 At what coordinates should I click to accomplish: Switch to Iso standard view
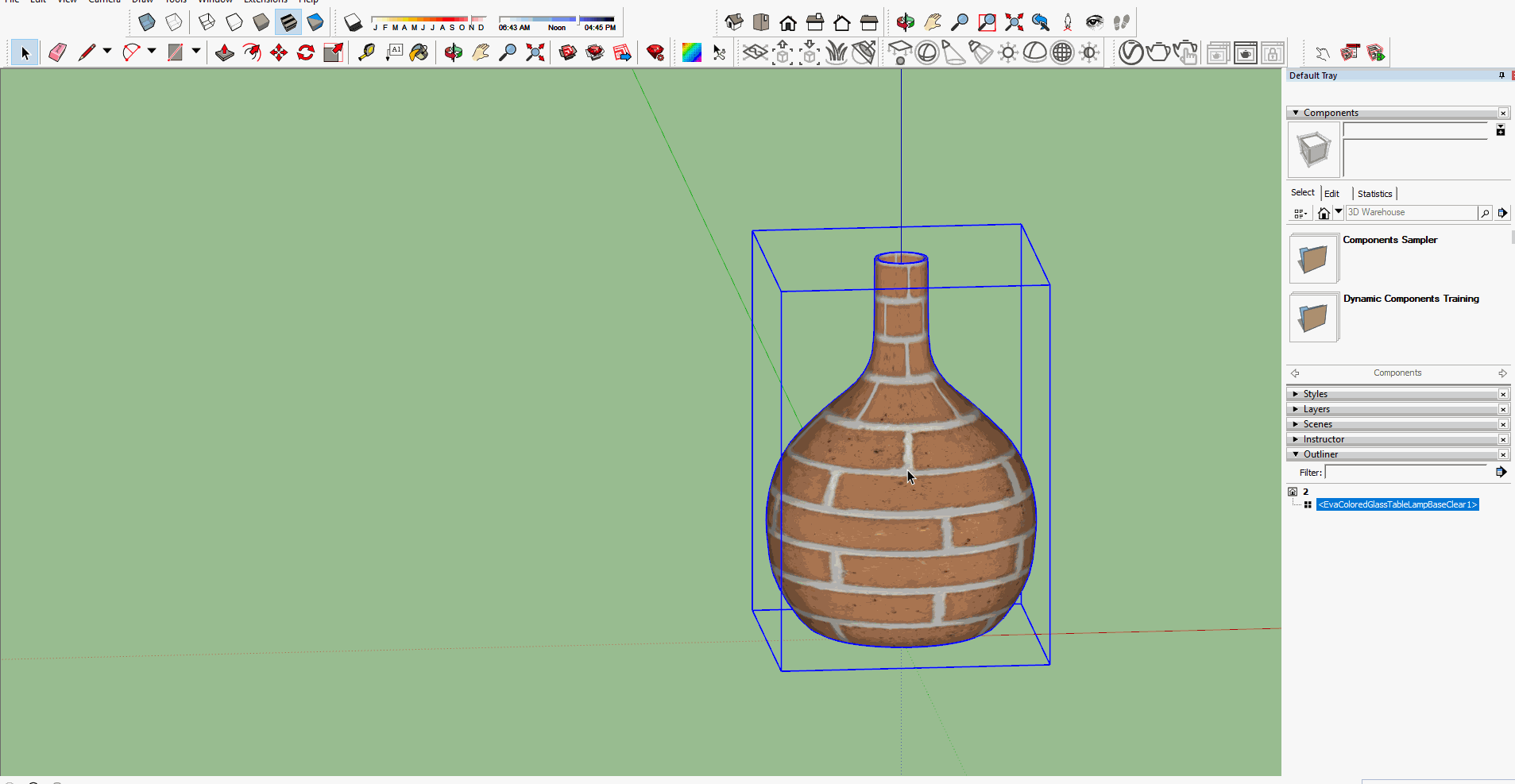(734, 22)
